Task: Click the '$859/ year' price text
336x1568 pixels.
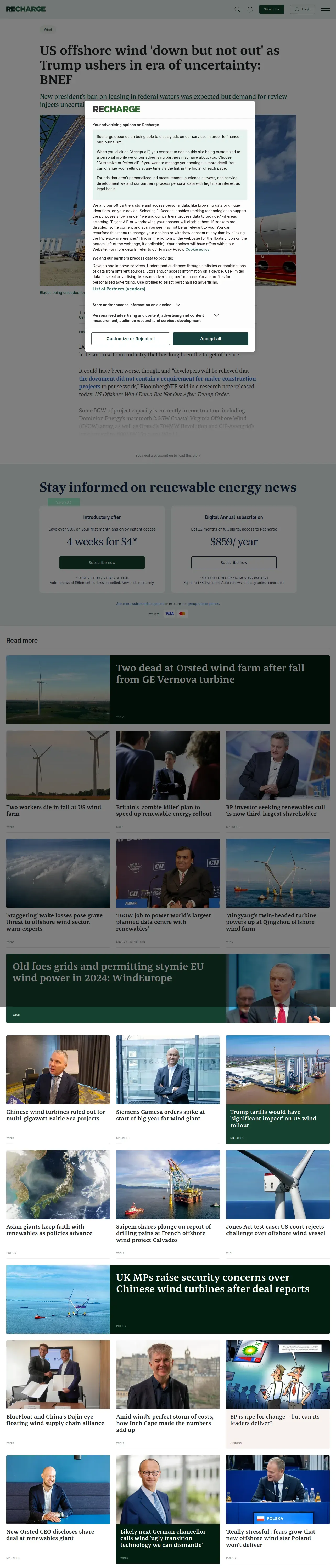Action: click(x=234, y=542)
